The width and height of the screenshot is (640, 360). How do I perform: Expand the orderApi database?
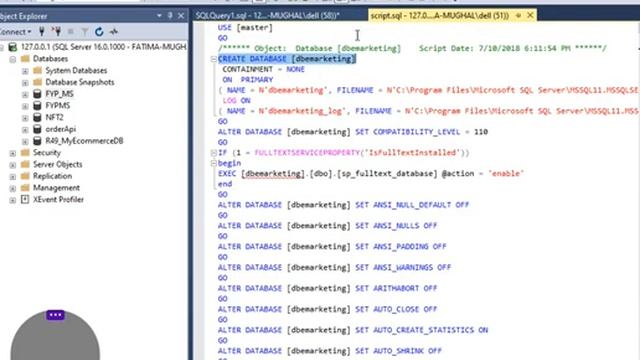point(25,130)
